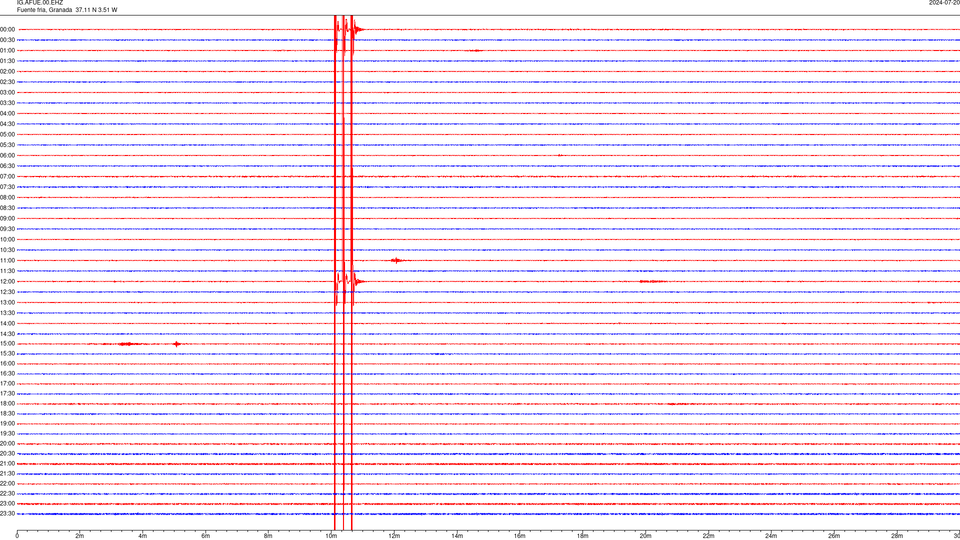960x540 pixels.
Task: Select the 22:00 time label
Action: [7, 484]
